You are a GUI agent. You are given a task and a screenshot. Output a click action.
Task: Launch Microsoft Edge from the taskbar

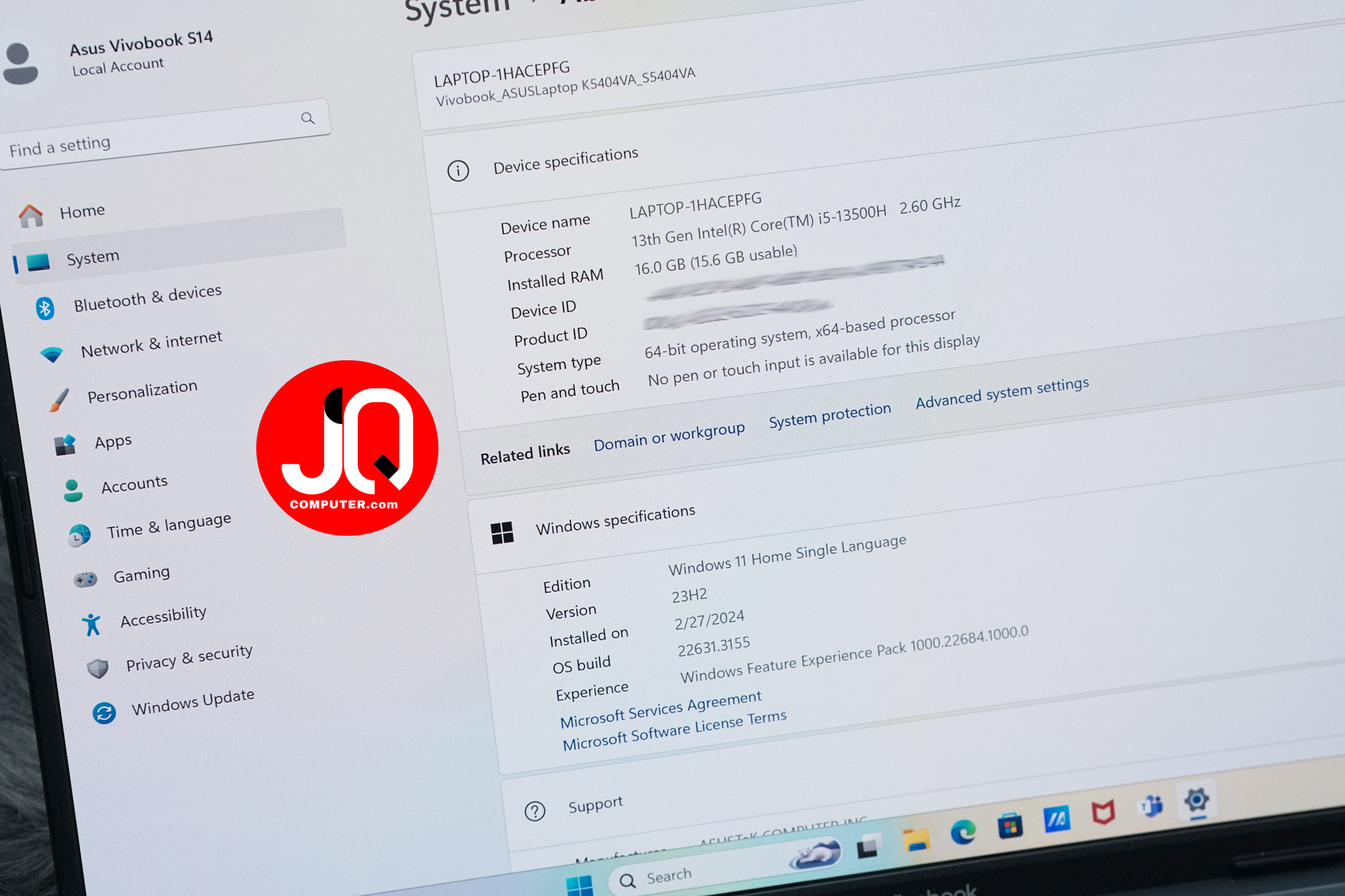[x=963, y=833]
